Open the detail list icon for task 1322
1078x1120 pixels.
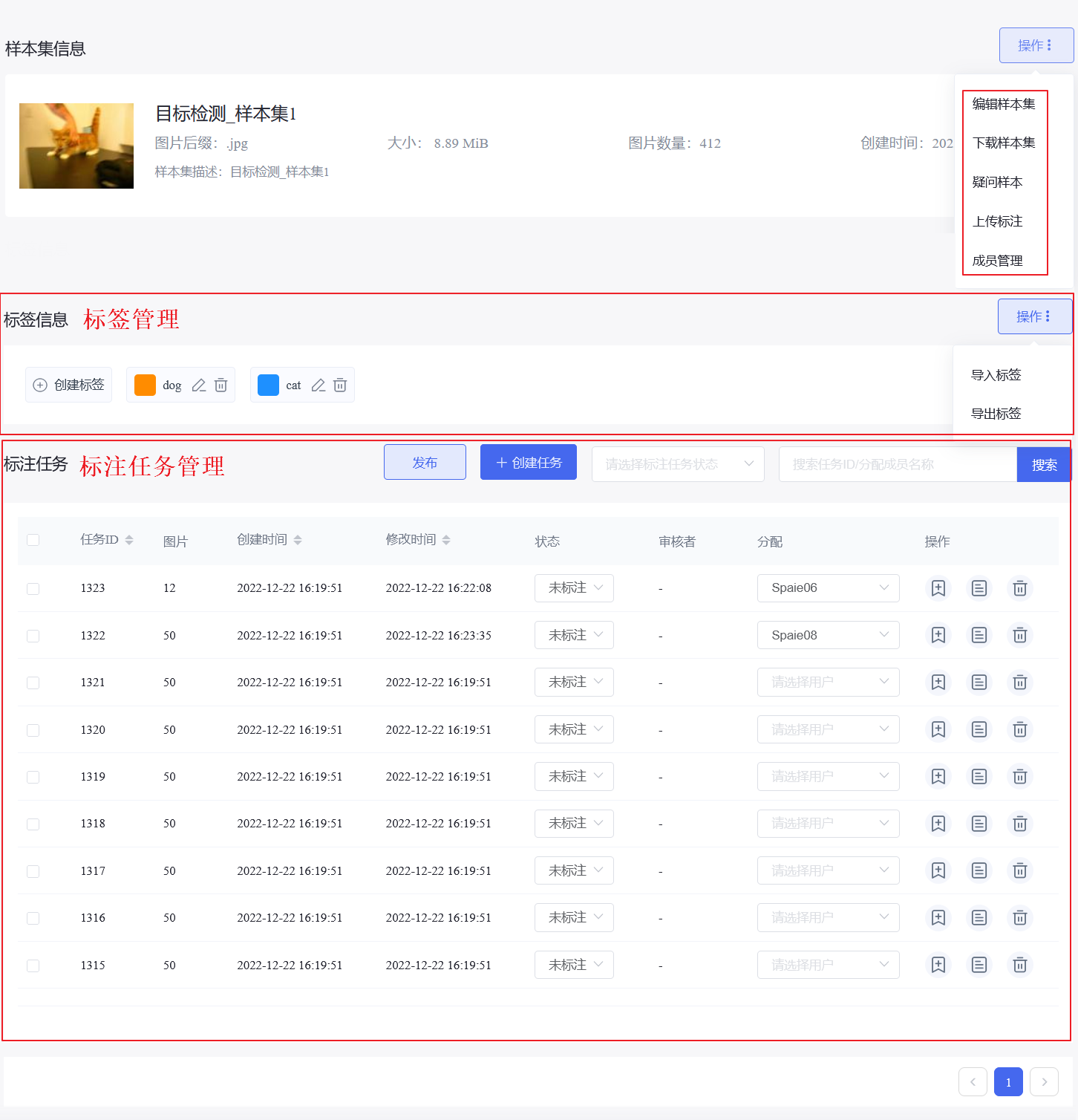click(979, 635)
